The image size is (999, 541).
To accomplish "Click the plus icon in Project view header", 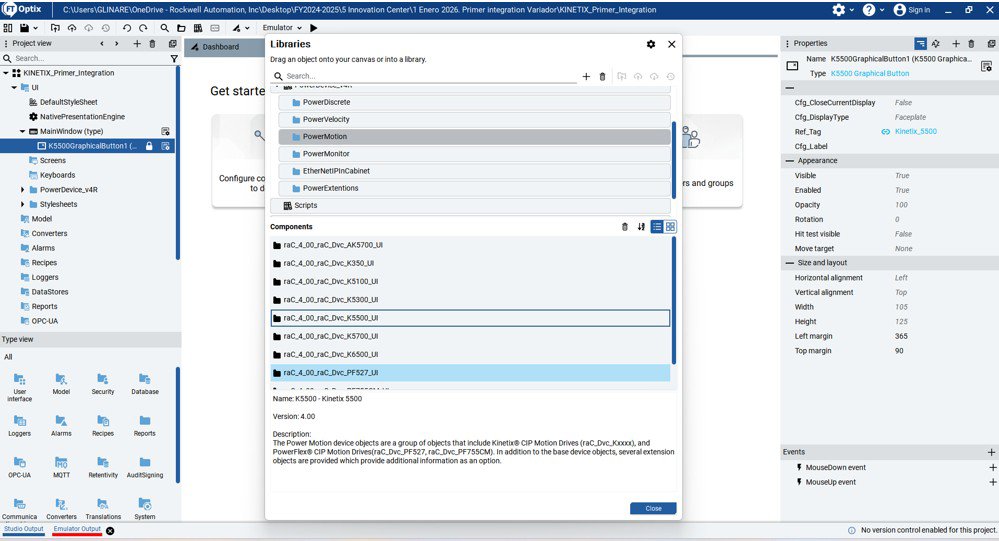I will click(x=137, y=43).
